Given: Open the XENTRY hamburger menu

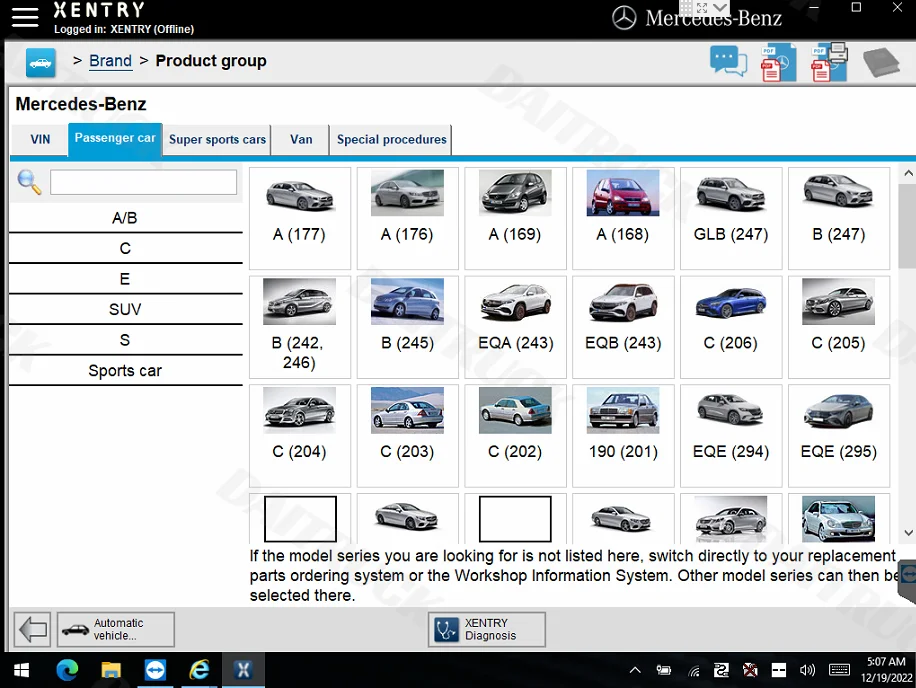Looking at the screenshot, I should pos(25,18).
